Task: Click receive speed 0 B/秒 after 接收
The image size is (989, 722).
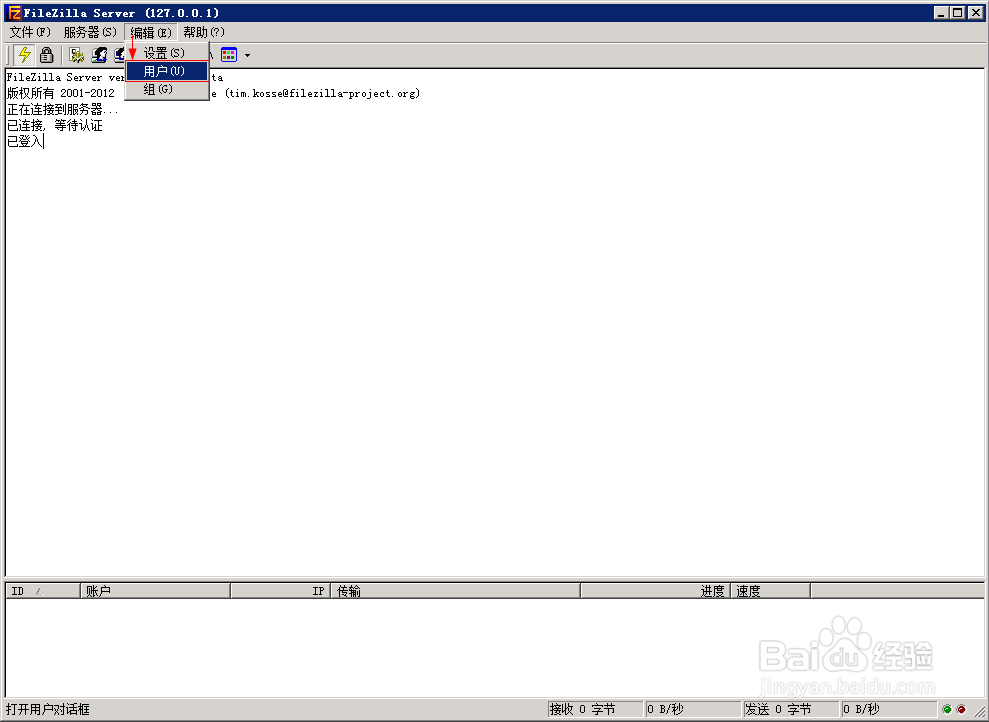Action: [665, 709]
